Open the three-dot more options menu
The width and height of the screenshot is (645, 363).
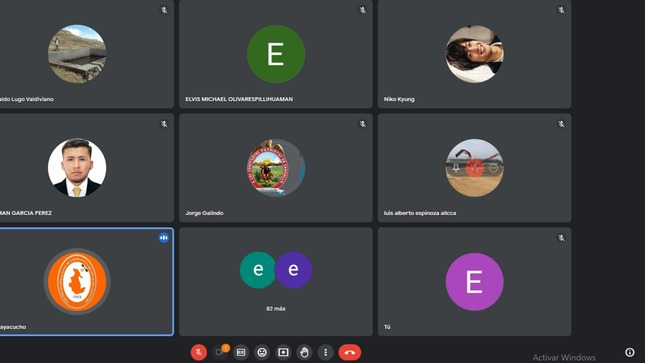pos(325,352)
